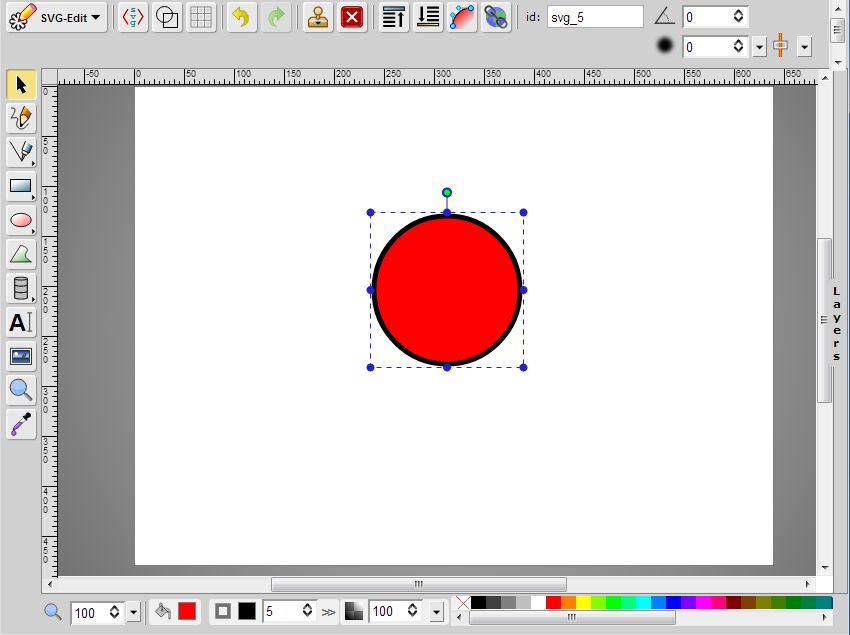Adjust the opacity stepper

tap(413, 611)
